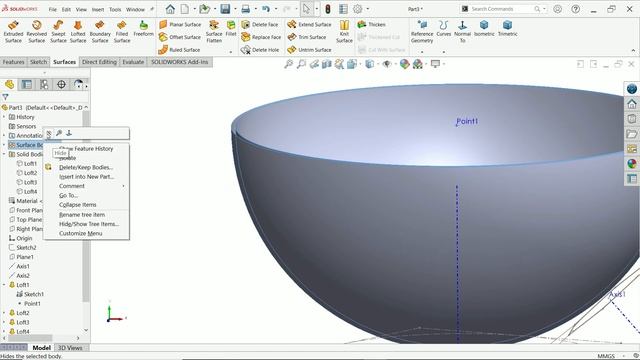The height and width of the screenshot is (360, 640).
Task: Select the Revolved Surface tool
Action: [36, 31]
